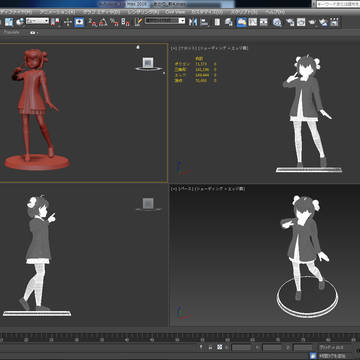
Task: Open the Civil View menu
Action: click(x=175, y=12)
